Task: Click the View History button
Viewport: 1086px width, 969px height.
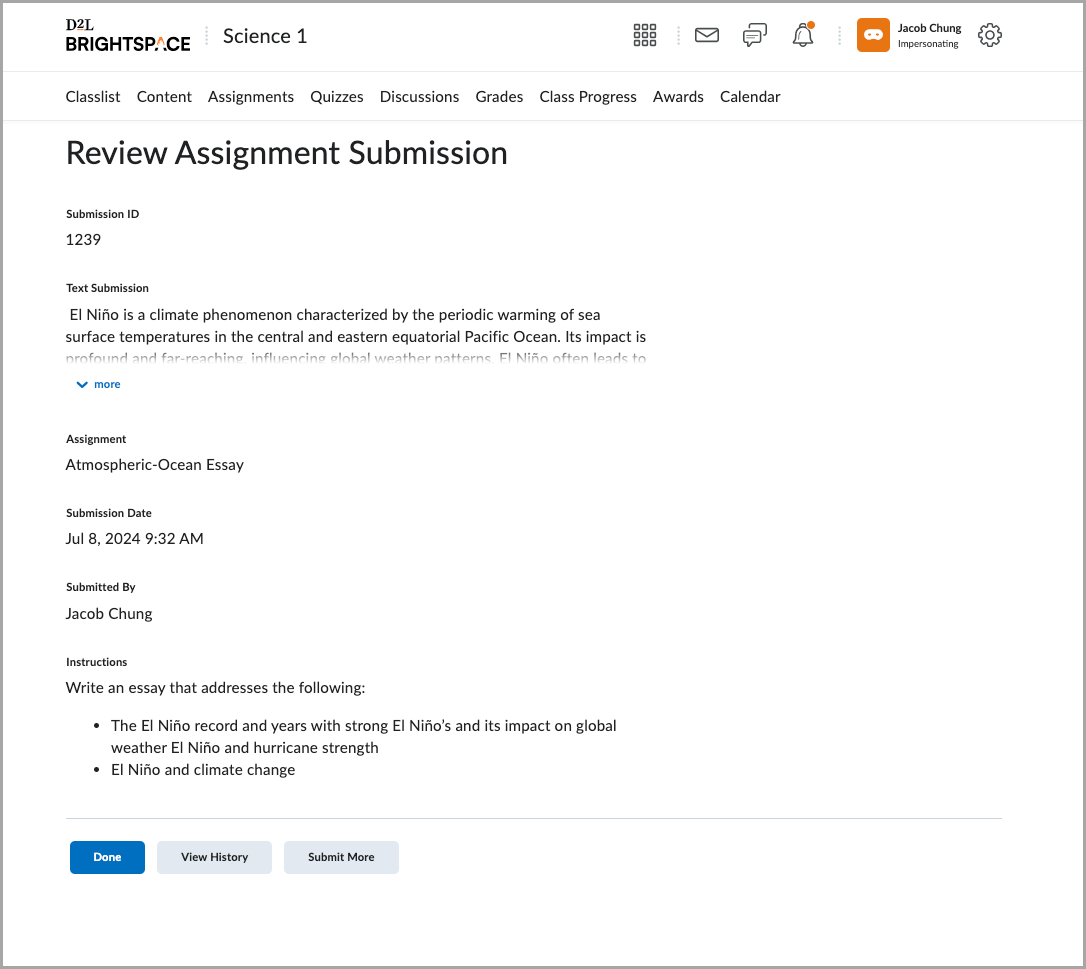Action: tap(214, 857)
